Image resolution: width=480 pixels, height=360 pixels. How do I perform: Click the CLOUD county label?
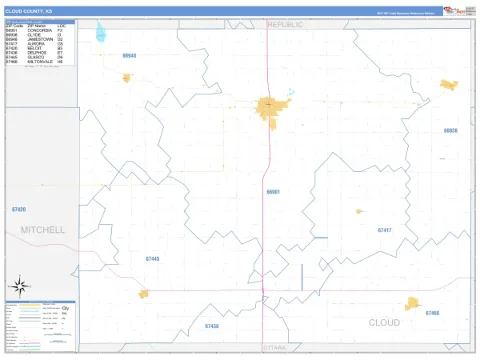384,322
